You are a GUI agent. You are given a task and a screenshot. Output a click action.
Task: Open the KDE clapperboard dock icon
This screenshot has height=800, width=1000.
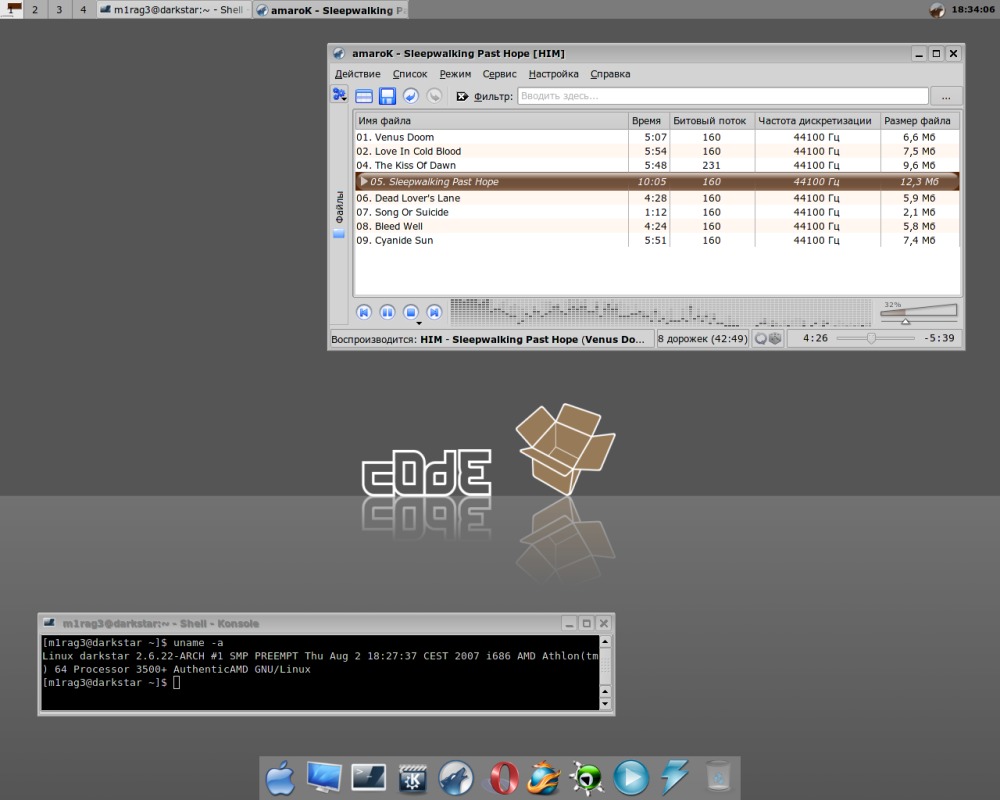coord(413,778)
